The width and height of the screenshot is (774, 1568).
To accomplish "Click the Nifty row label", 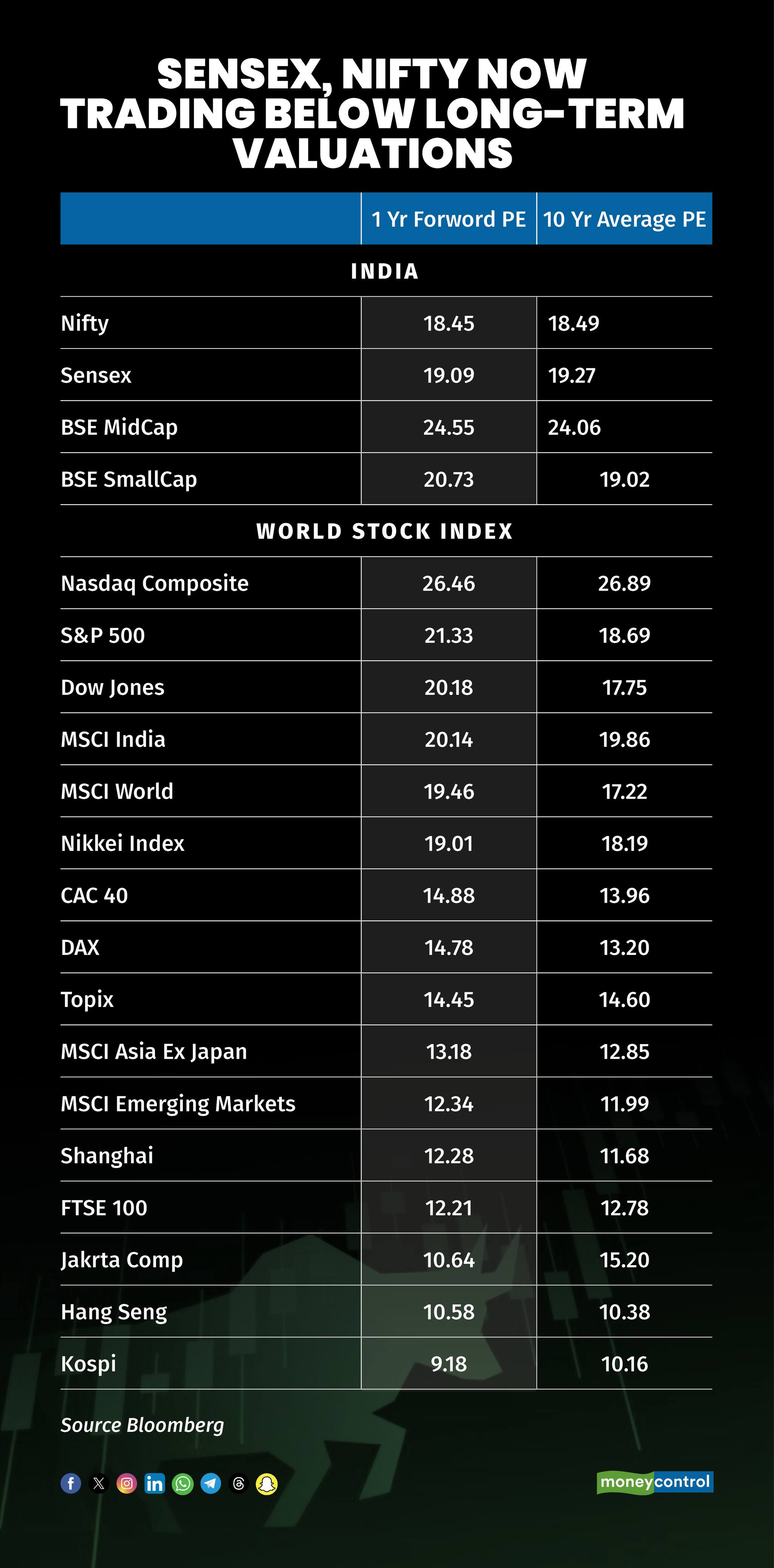I will 85,323.
